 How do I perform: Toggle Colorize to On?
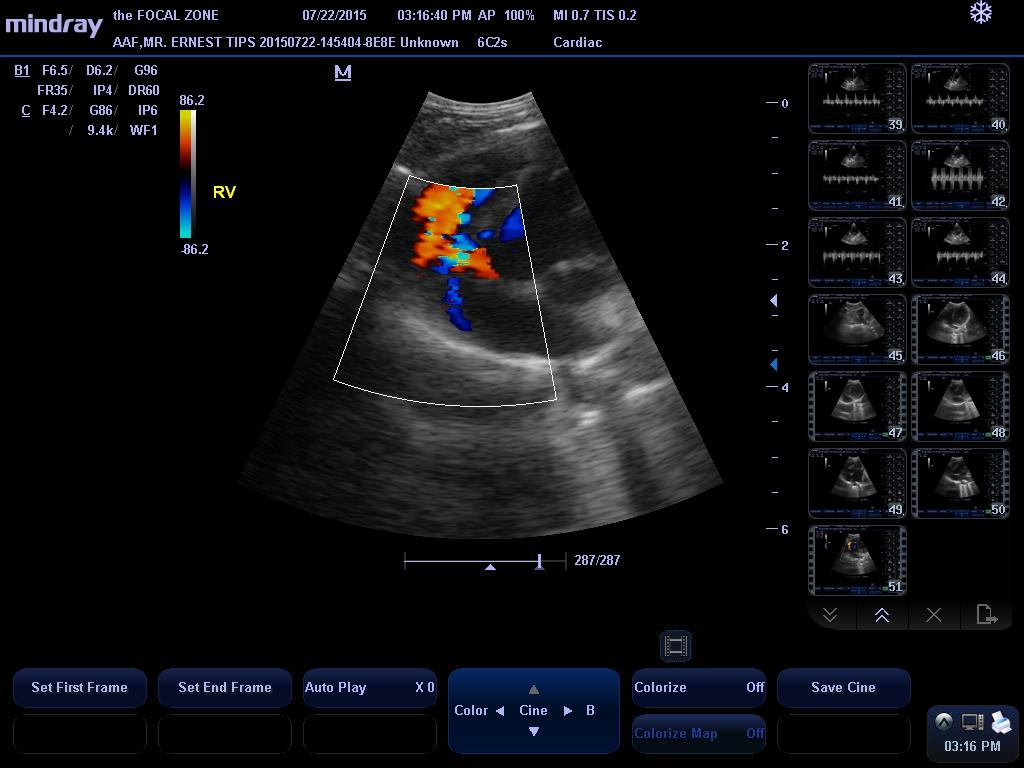(x=698, y=688)
